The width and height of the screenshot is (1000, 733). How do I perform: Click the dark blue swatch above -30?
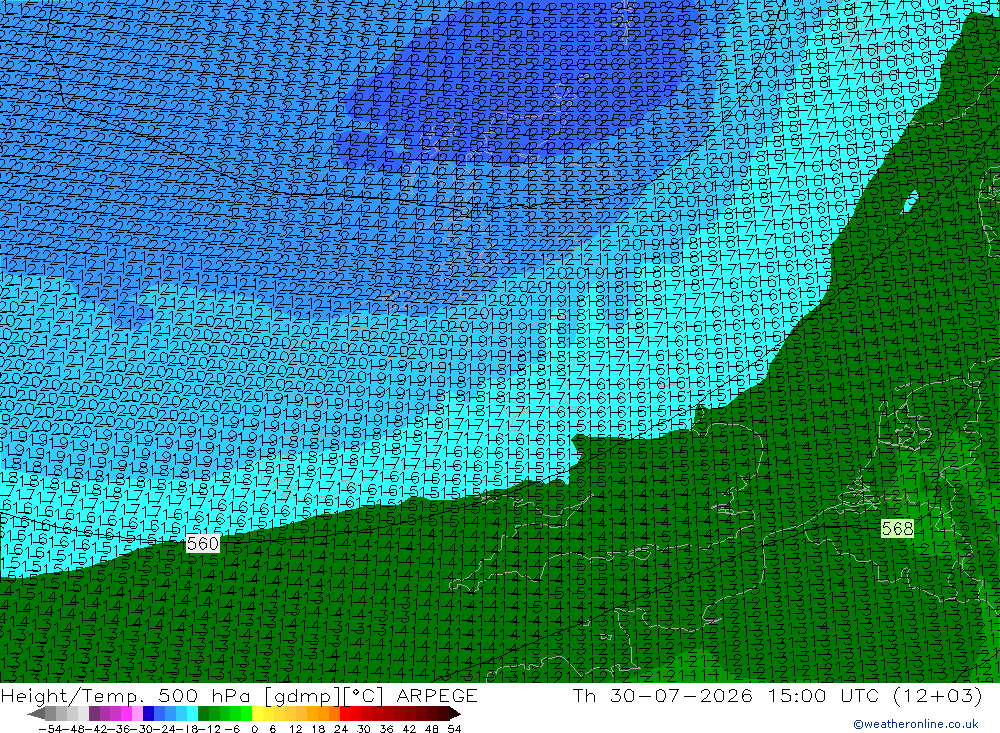tap(148, 713)
